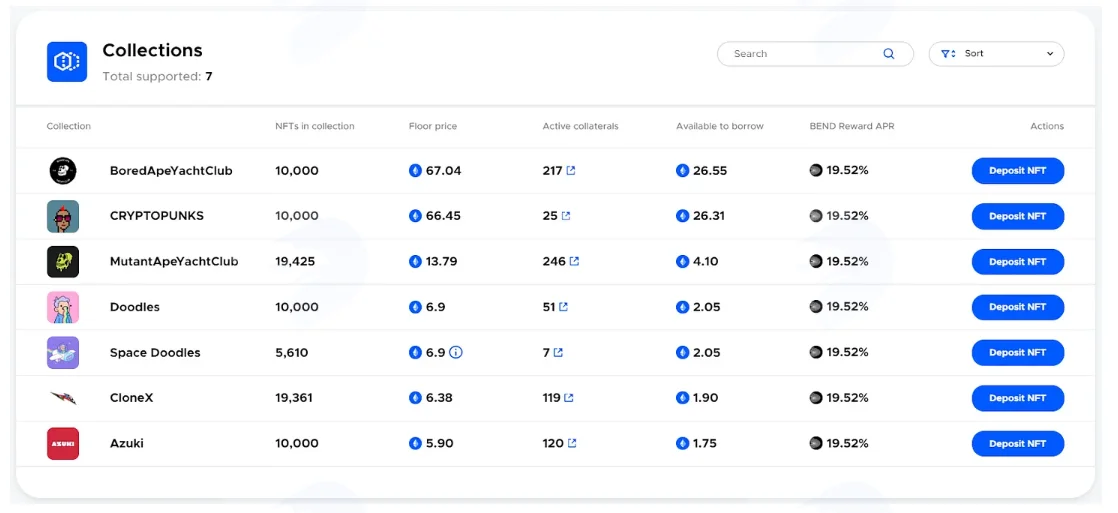Click ETH icon beside available 4.10
Image resolution: width=1118 pixels, height=513 pixels.
coord(683,261)
